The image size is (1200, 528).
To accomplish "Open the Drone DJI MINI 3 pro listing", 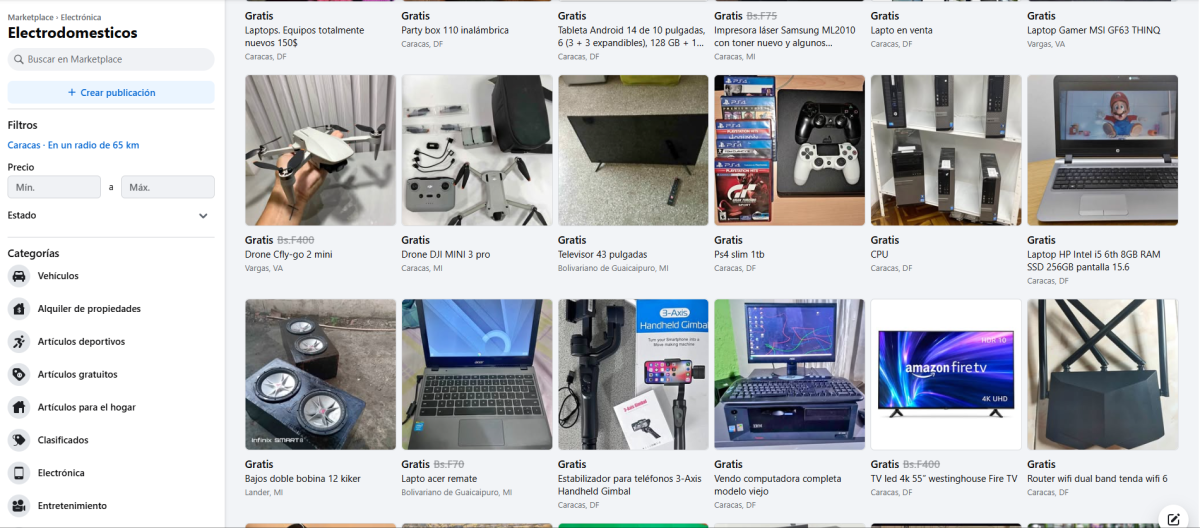I will coord(477,150).
